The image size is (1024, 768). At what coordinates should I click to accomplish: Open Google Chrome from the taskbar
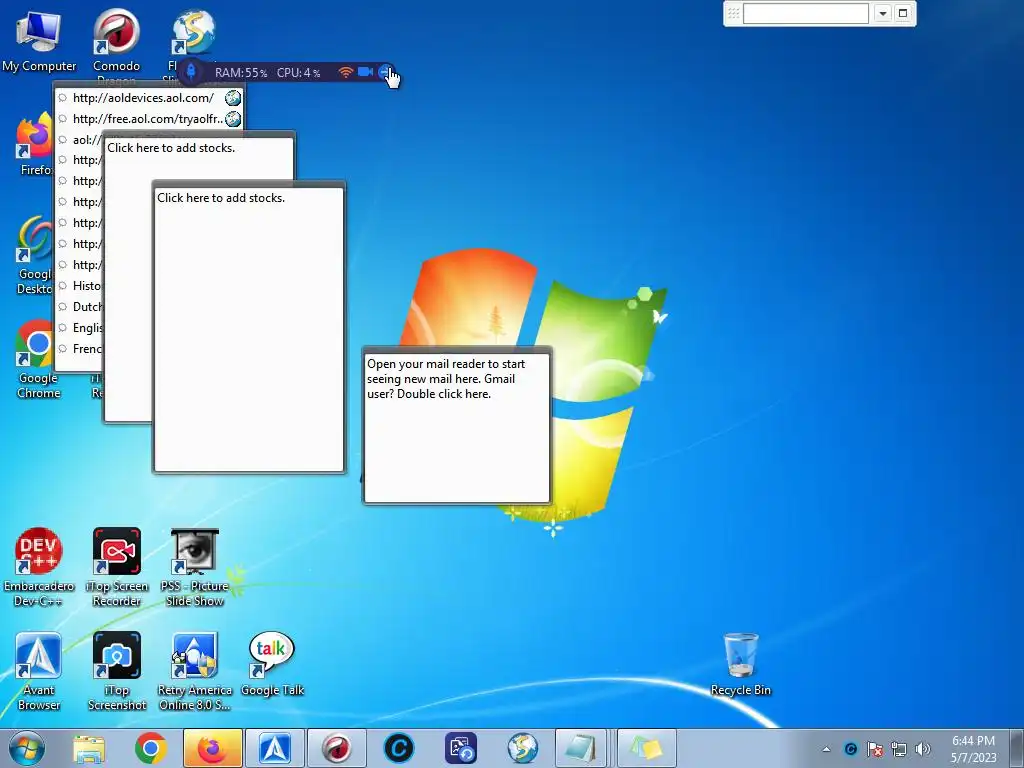coord(151,748)
